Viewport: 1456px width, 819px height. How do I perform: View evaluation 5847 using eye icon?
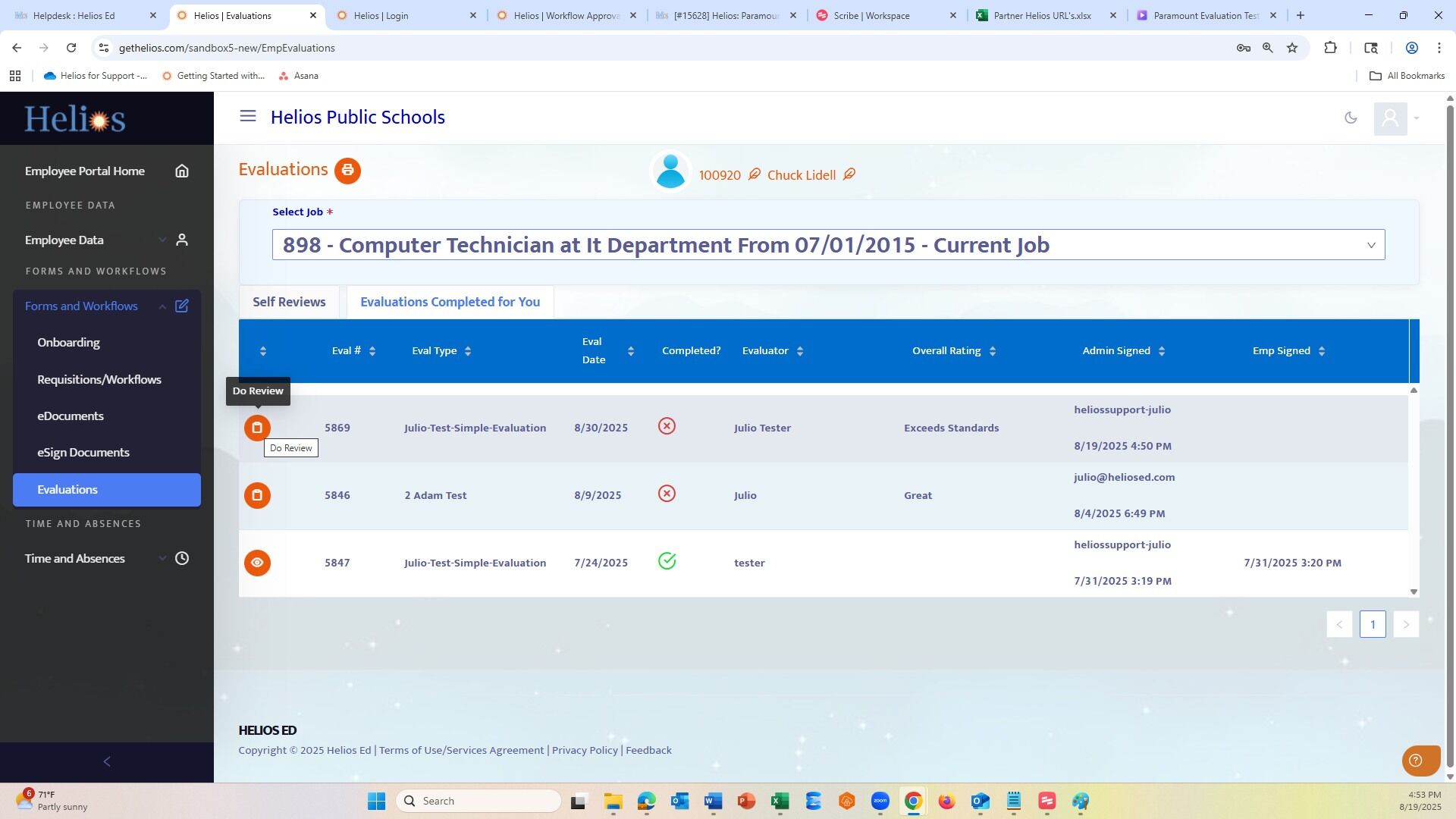tap(257, 563)
